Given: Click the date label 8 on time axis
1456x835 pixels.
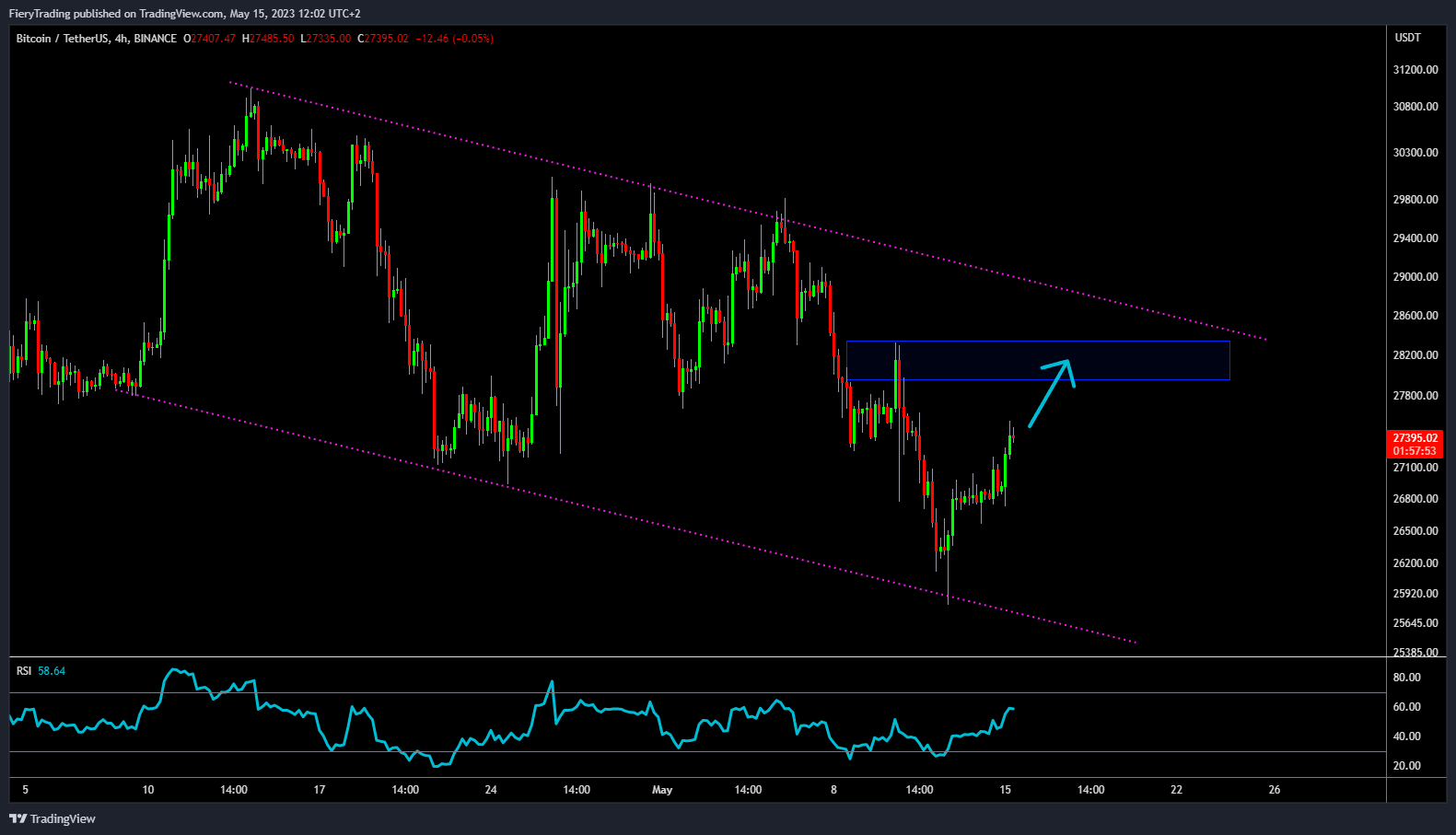Looking at the screenshot, I should tap(833, 790).
